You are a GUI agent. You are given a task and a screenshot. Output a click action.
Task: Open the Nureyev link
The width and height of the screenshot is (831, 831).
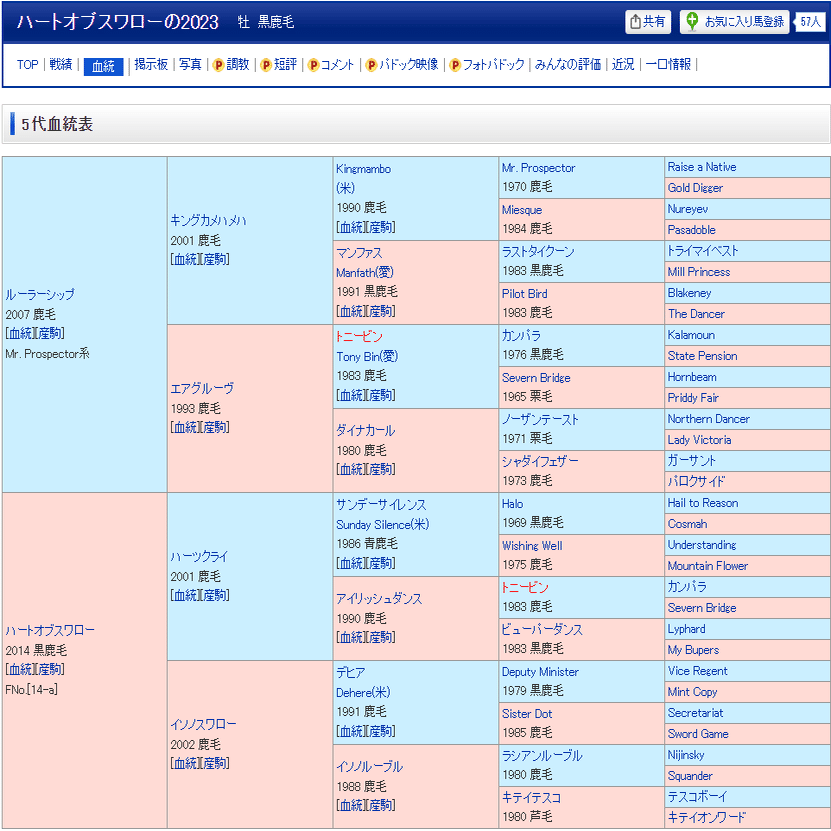coord(687,209)
